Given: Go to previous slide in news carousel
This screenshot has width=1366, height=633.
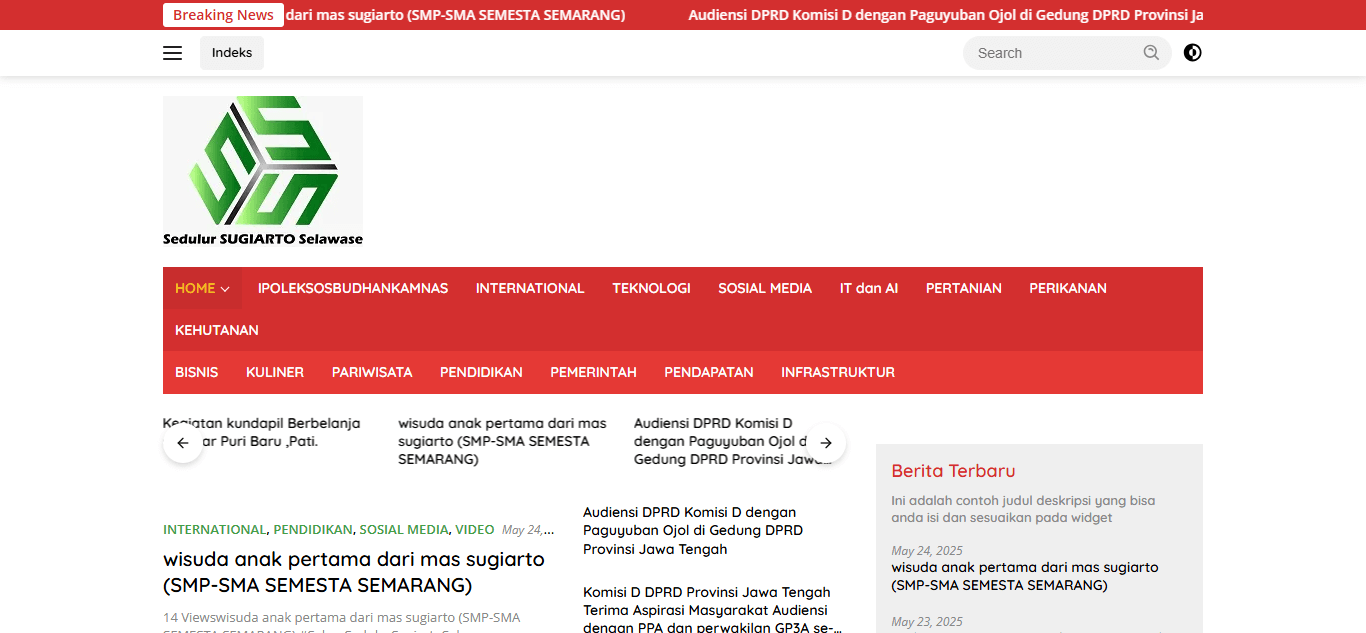Looking at the screenshot, I should point(183,442).
